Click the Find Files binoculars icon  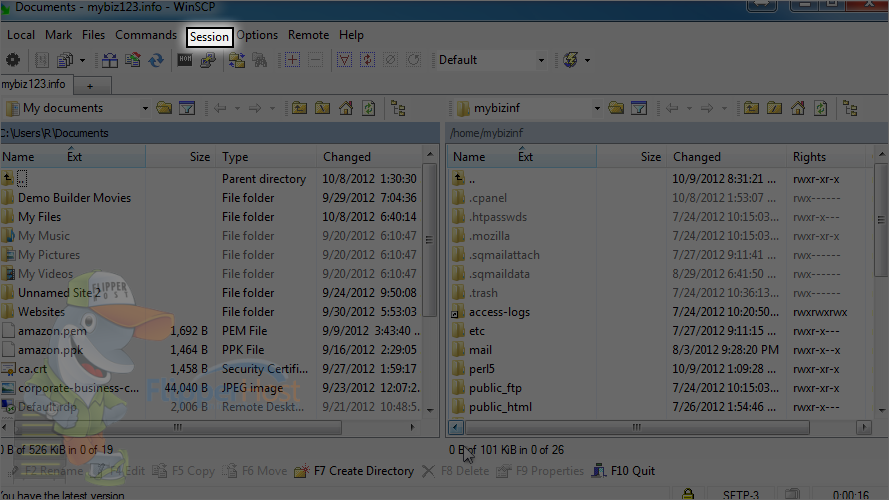(x=260, y=60)
